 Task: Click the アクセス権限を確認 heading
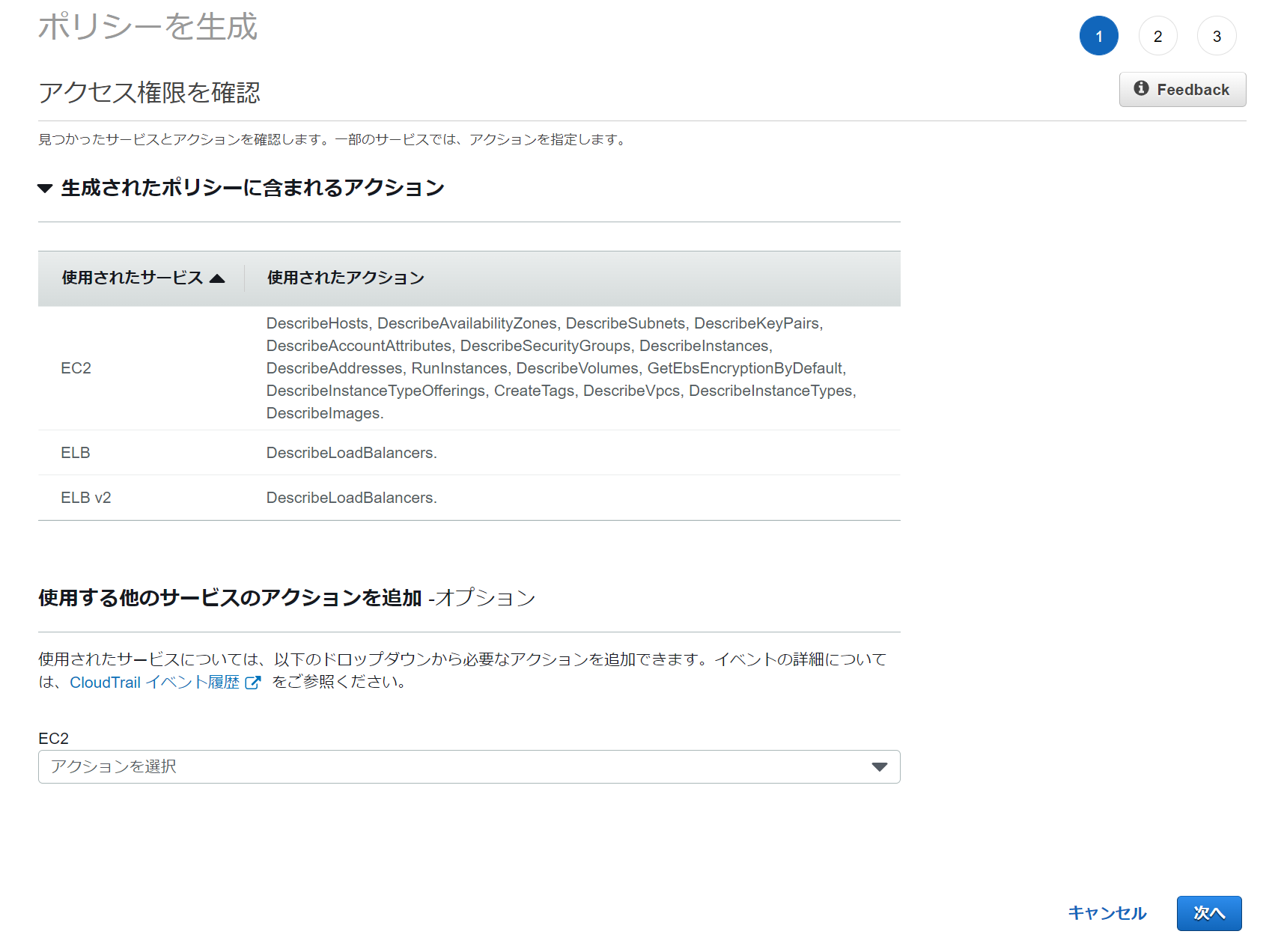coord(149,93)
